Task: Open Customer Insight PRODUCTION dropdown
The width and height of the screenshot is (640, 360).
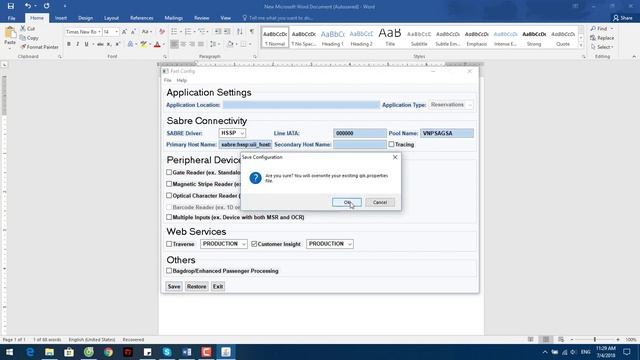Action: tap(330, 244)
